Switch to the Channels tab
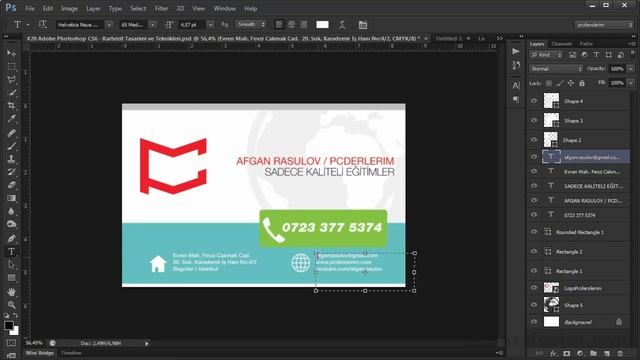640x360 pixels. click(561, 44)
